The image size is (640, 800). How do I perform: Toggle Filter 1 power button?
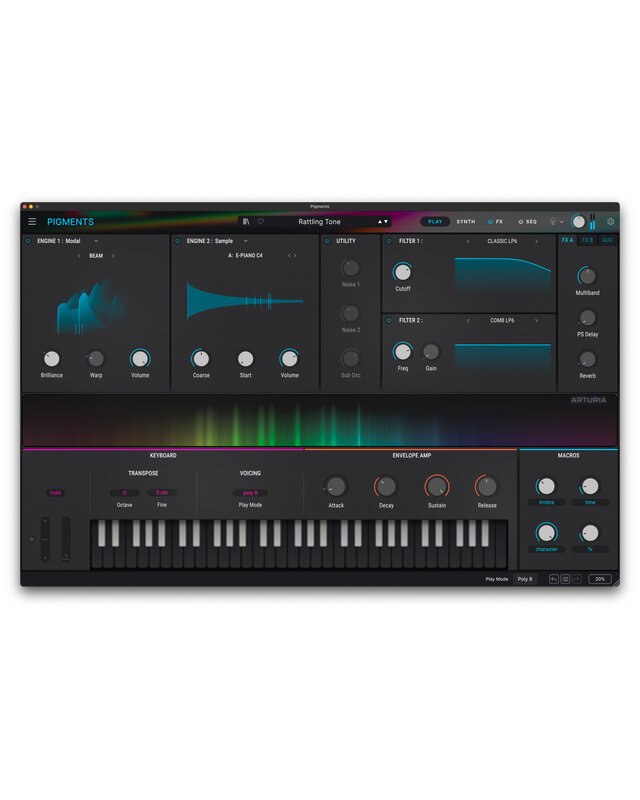point(389,241)
